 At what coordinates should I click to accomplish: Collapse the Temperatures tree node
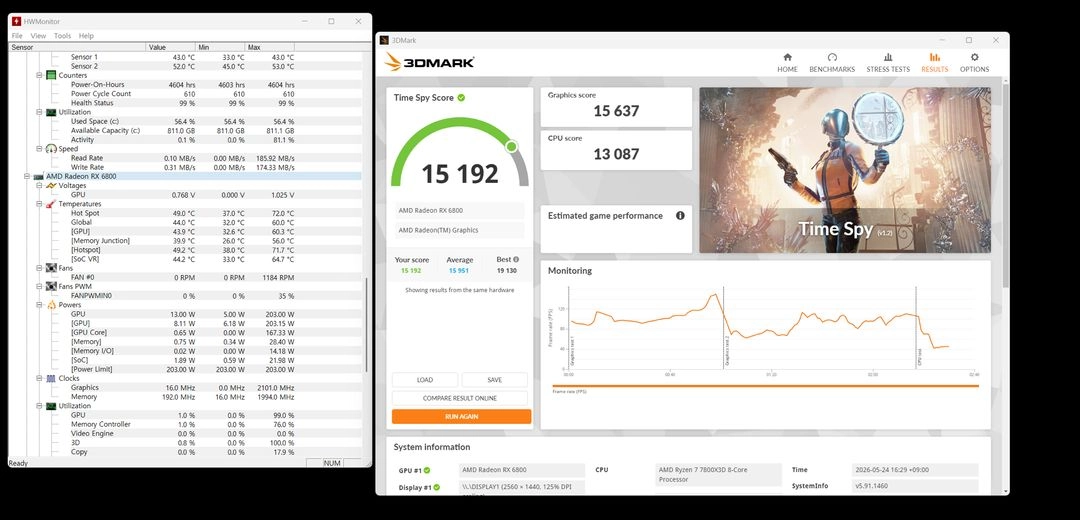point(39,204)
